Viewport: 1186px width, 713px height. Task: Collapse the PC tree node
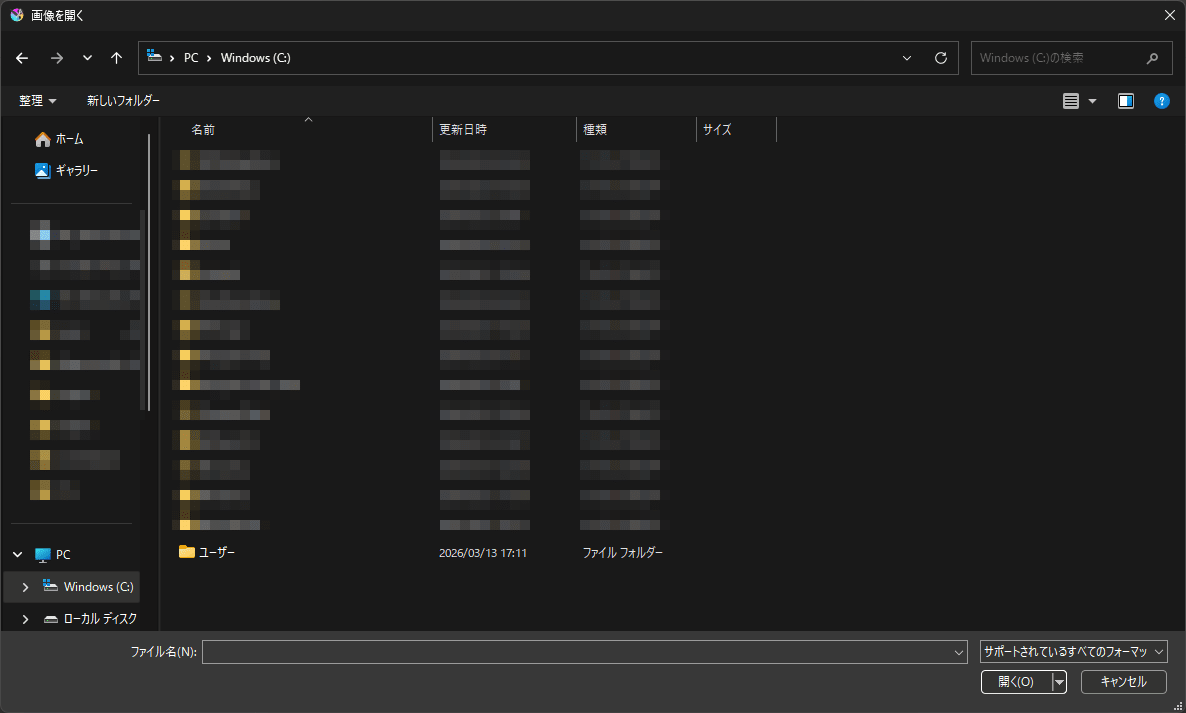coord(18,555)
